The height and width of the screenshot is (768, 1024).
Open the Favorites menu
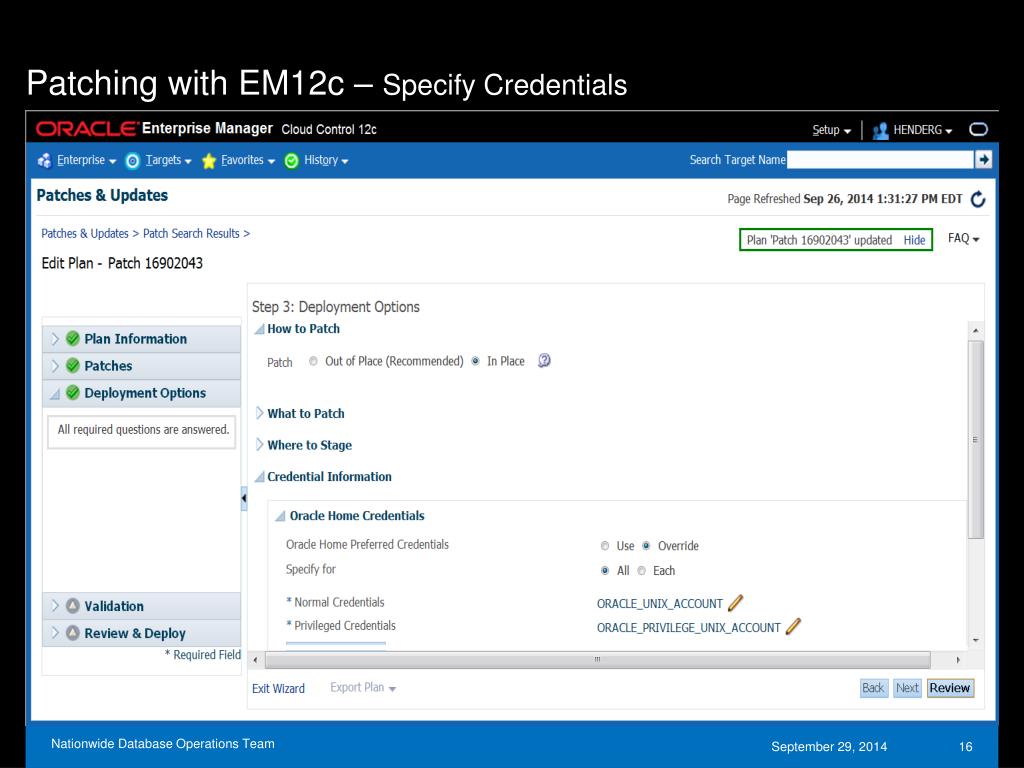coord(248,160)
